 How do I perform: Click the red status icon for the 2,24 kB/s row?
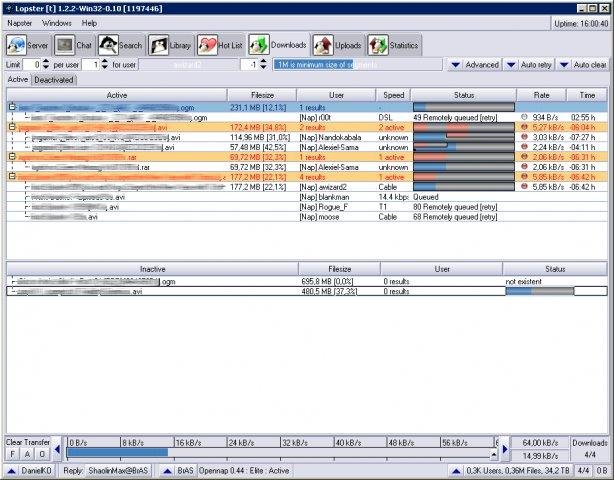click(524, 147)
